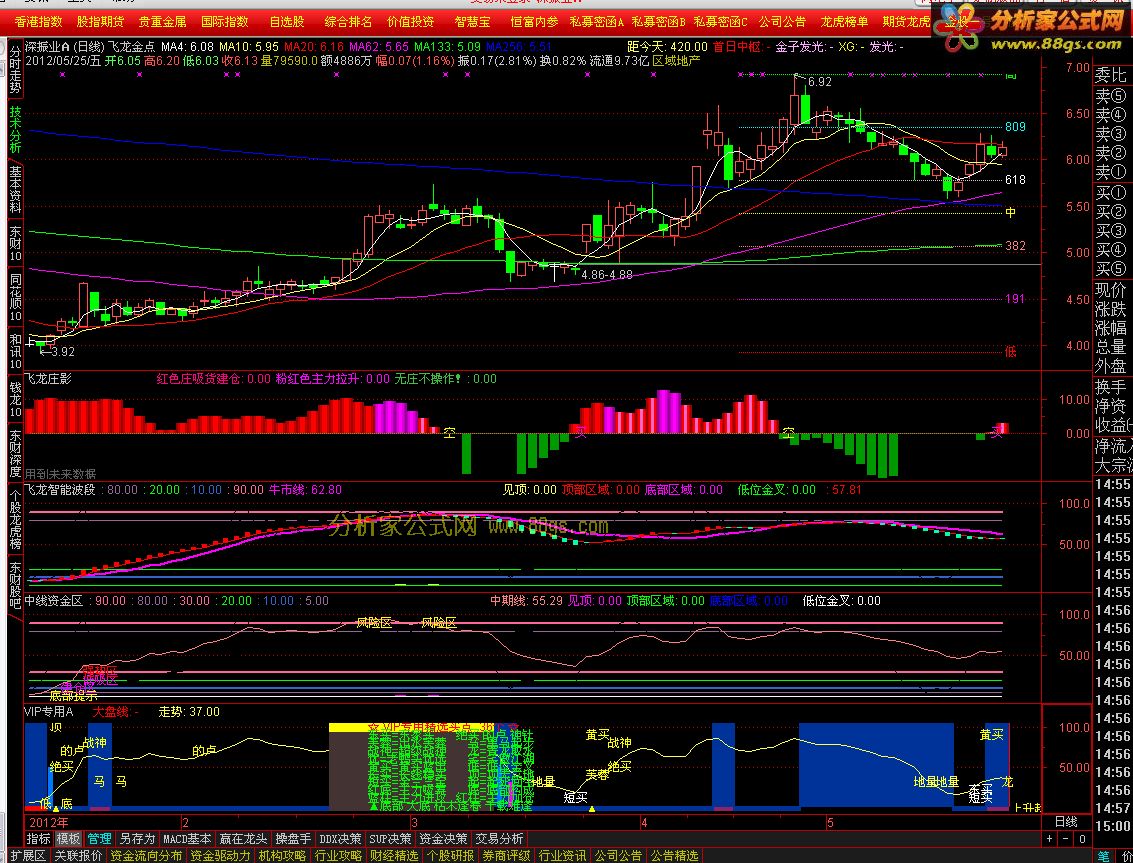Select the 交易分析 template

499,838
